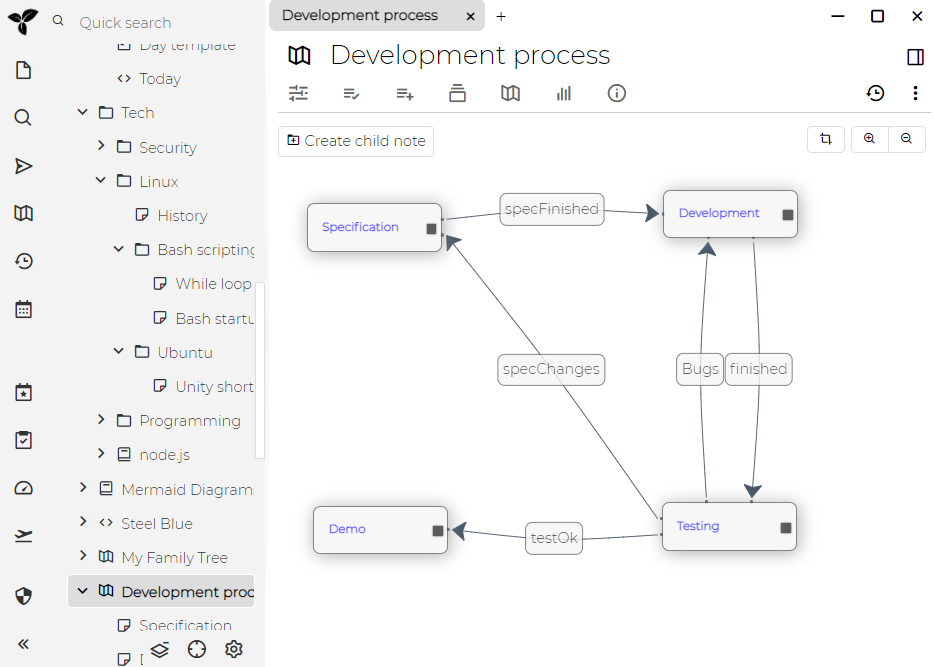Click the Create child note button

click(356, 141)
